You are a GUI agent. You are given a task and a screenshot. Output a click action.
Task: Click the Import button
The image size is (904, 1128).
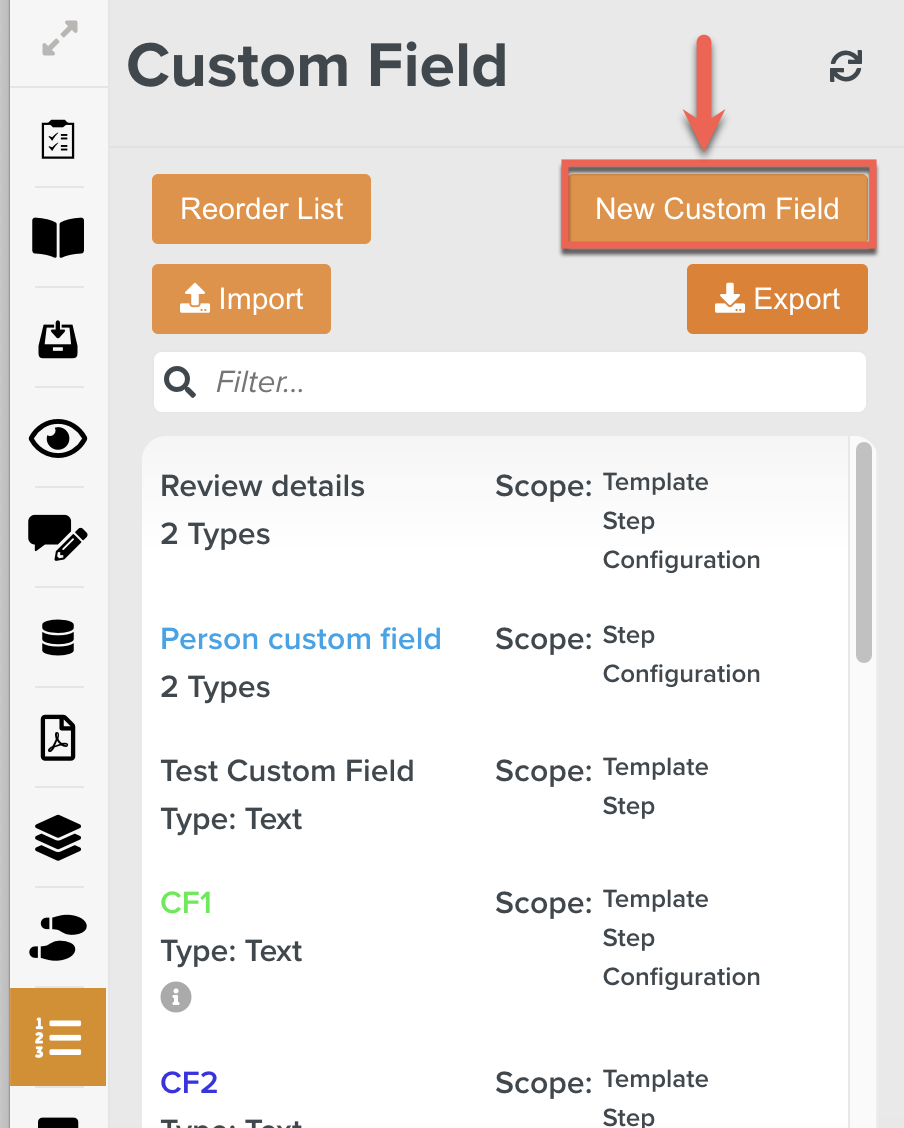click(x=241, y=299)
